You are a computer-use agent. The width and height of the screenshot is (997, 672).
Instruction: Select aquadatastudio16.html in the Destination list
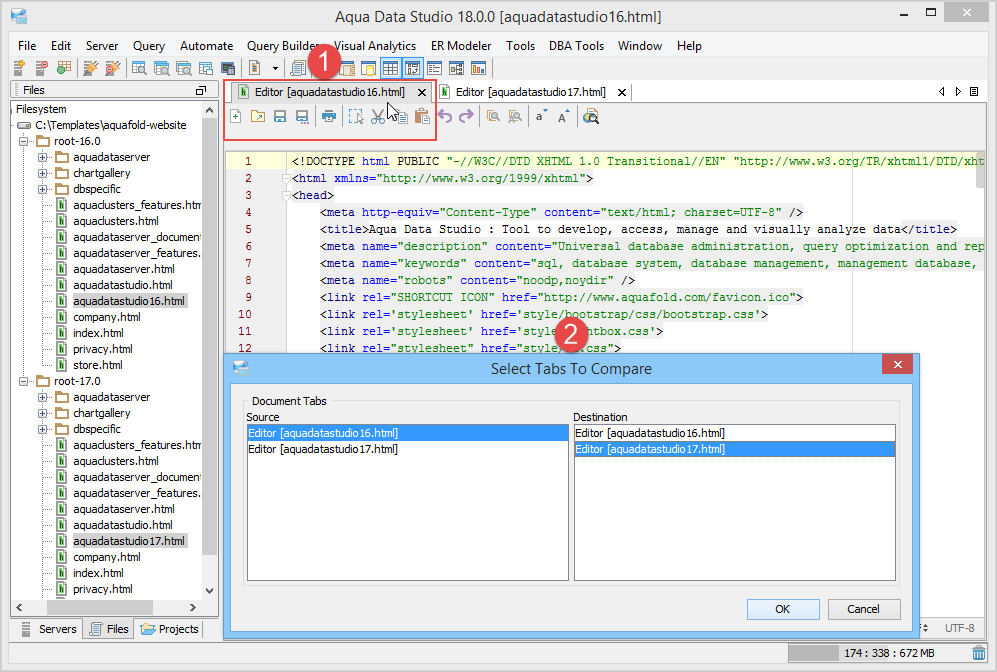pos(650,433)
